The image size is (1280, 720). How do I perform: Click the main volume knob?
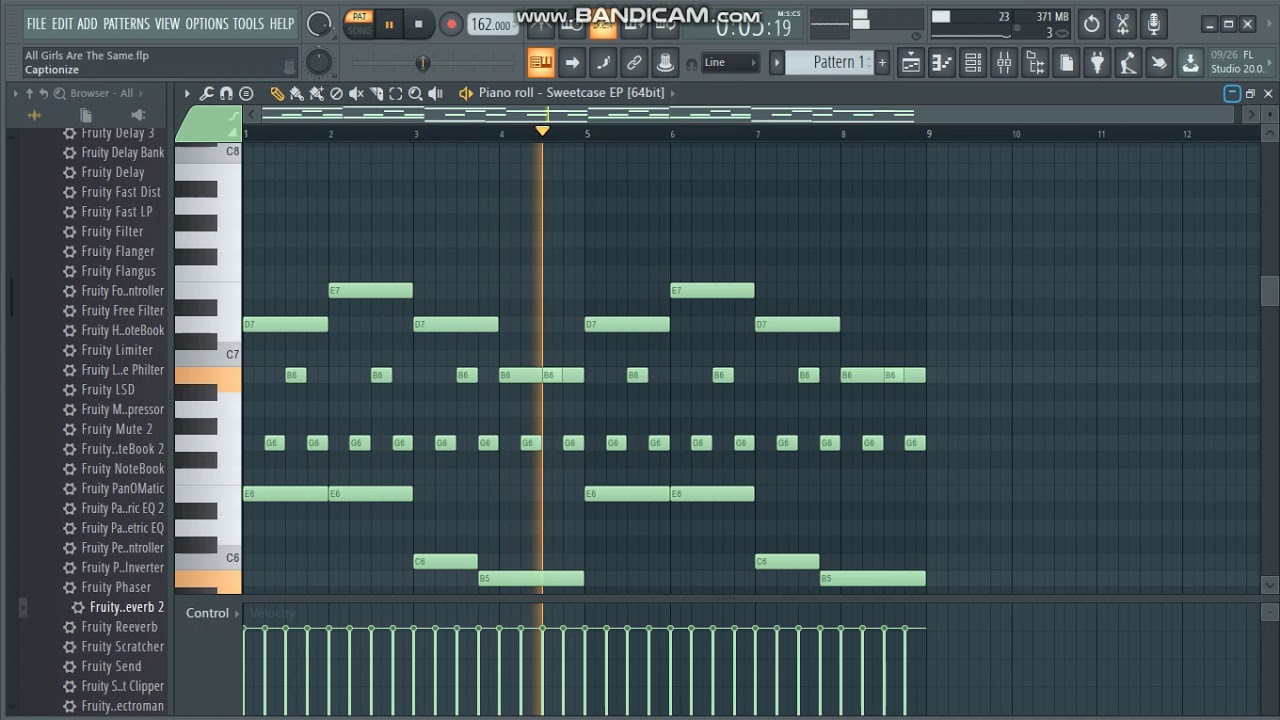coord(319,24)
